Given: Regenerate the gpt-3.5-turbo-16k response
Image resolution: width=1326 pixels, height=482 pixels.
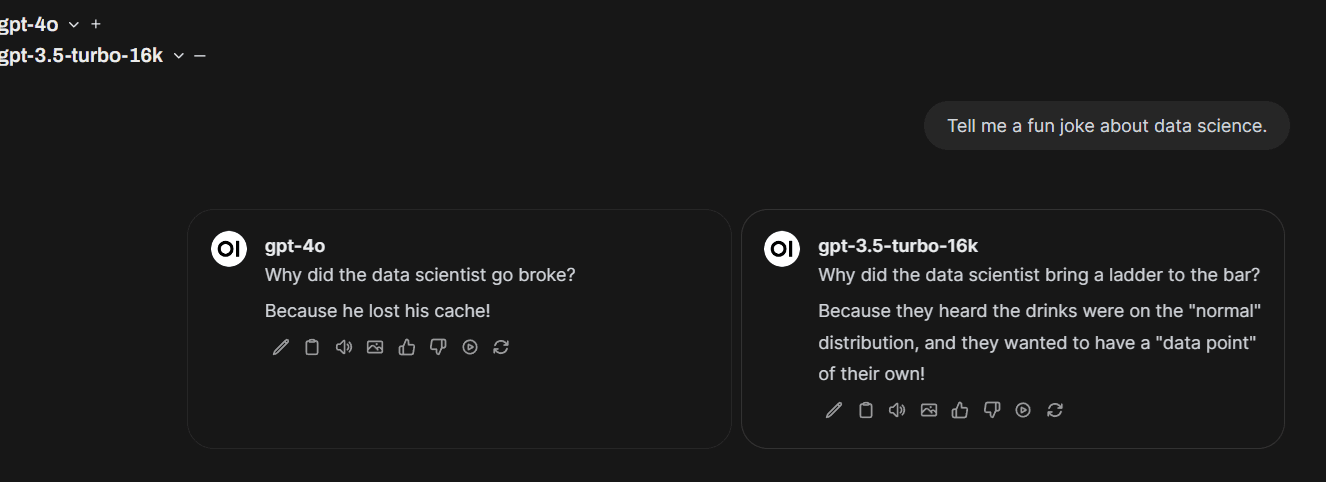Looking at the screenshot, I should 1055,410.
